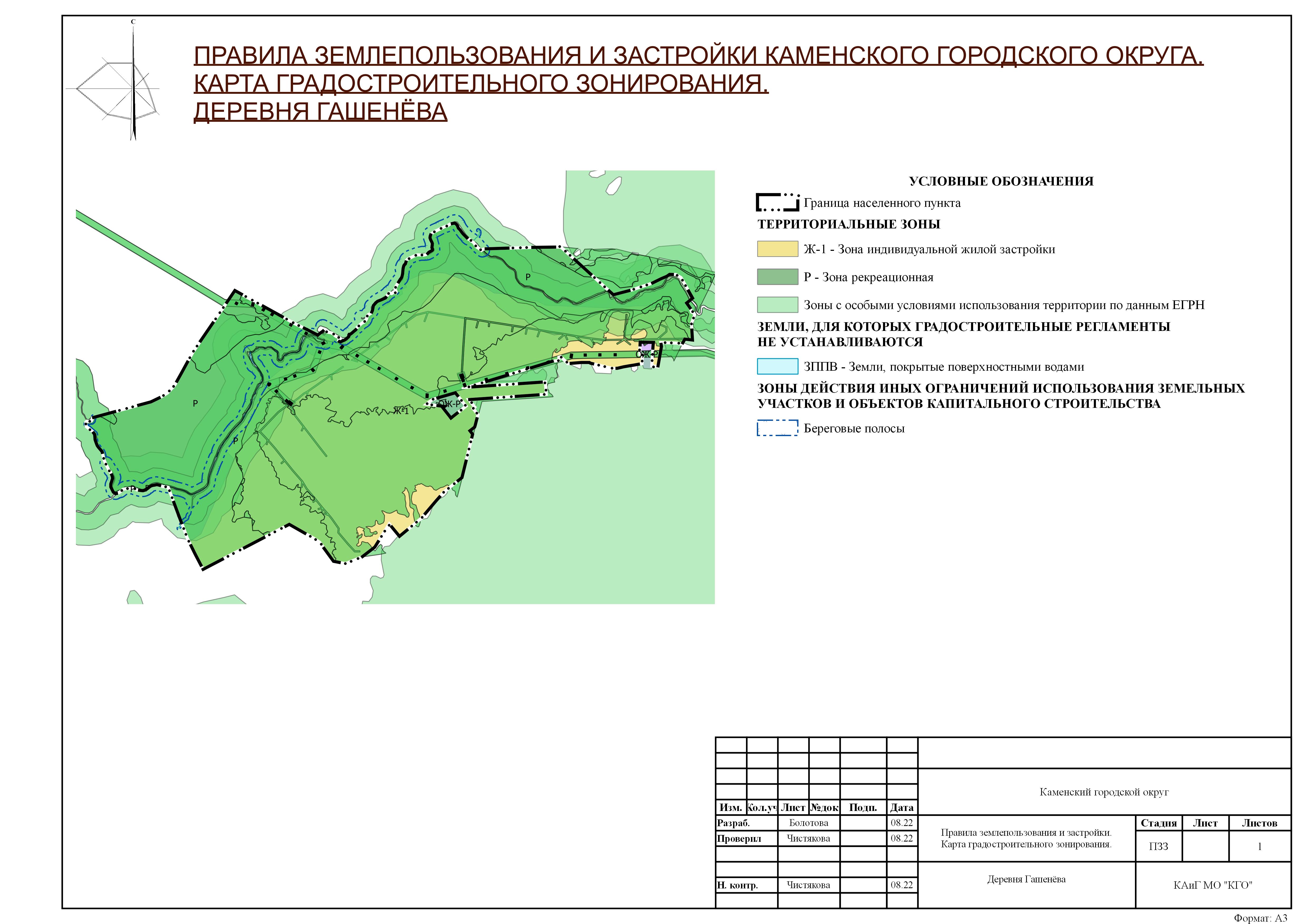Click 'Чистякова' in the Проверил row
Viewport: 1307px width, 924px height.
tap(808, 839)
